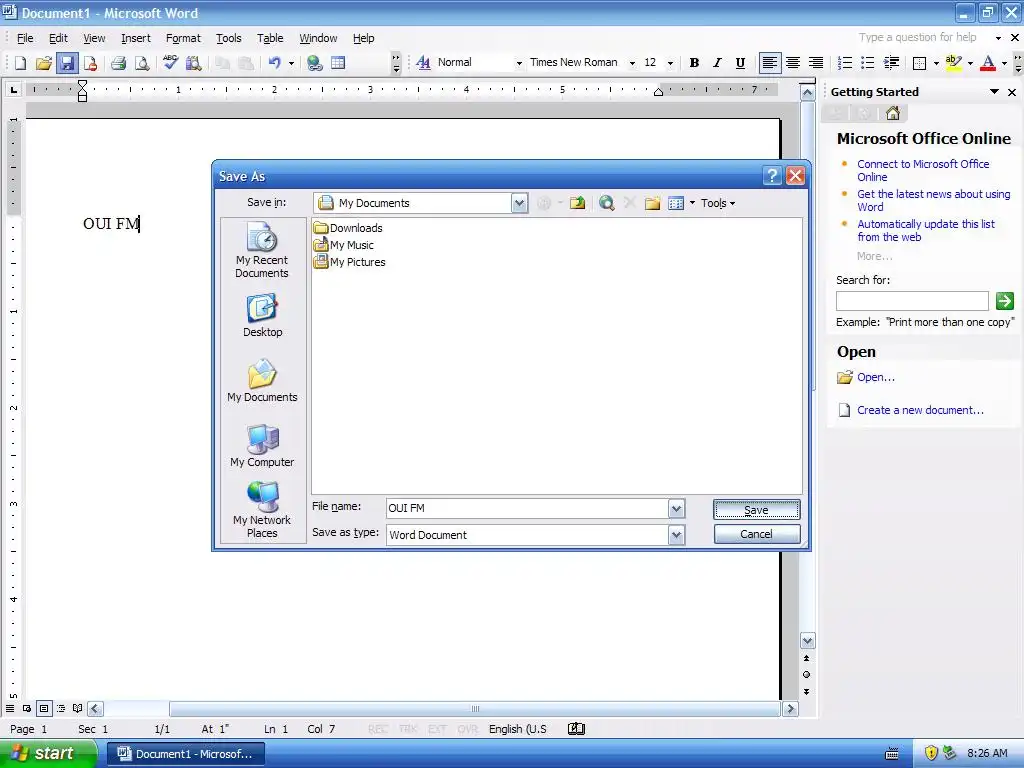Click the Home icon in Getting Started pane
Viewport: 1024px width, 768px height.
[893, 114]
